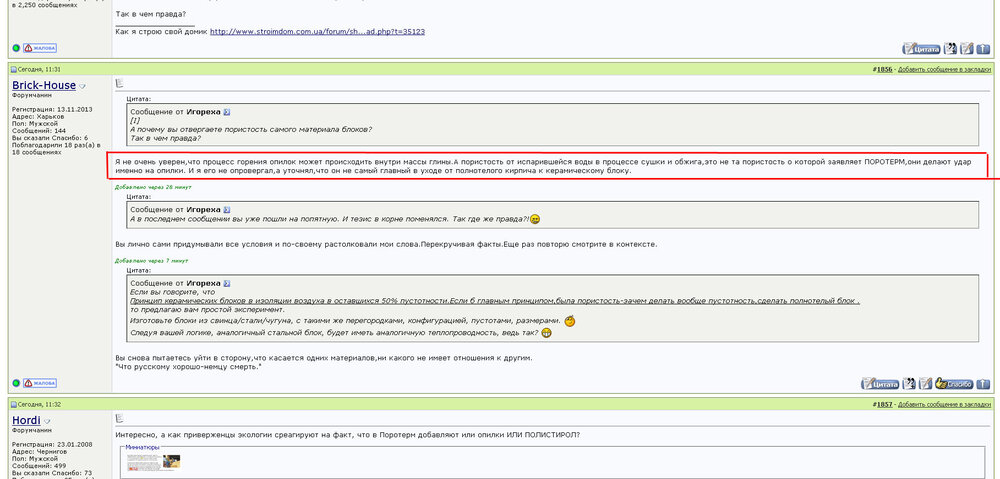Click green online status dot in Brick-House post

point(16,383)
